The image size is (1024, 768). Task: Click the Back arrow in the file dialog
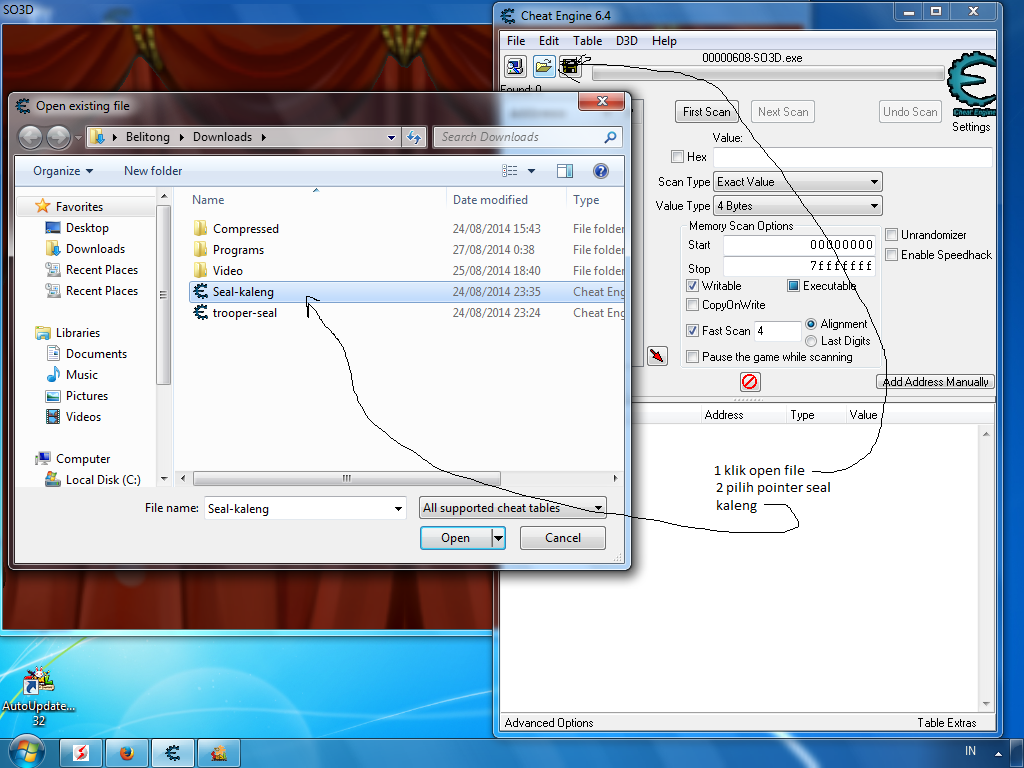(x=30, y=137)
